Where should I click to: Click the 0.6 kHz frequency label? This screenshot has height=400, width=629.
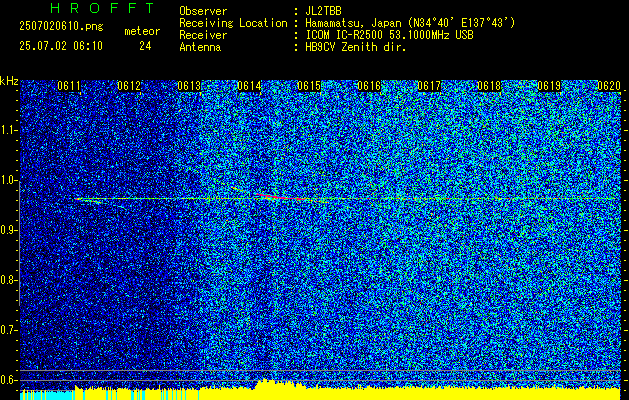[x=8, y=380]
